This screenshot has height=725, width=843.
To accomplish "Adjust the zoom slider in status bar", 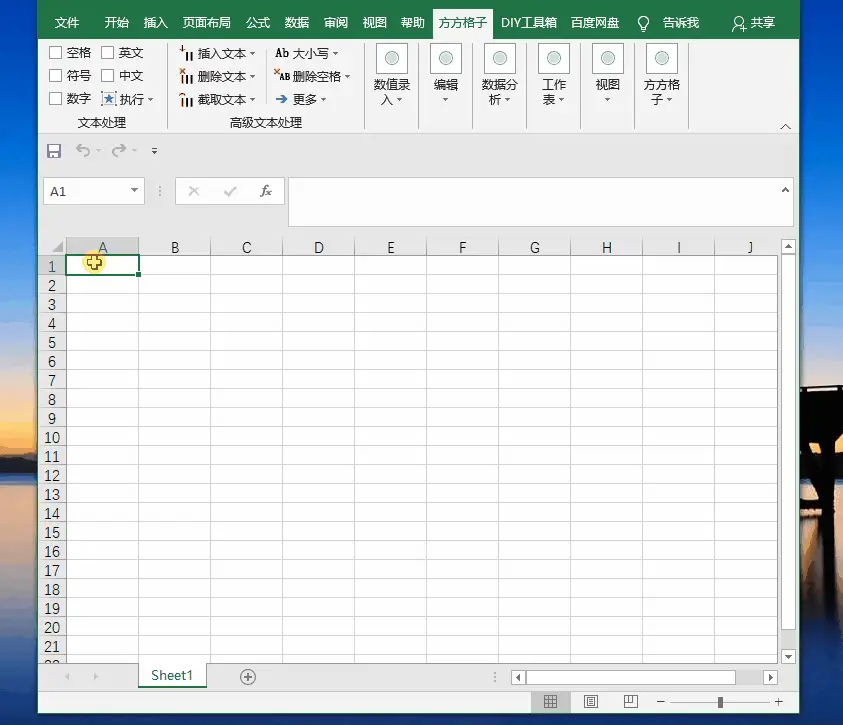I will (718, 702).
